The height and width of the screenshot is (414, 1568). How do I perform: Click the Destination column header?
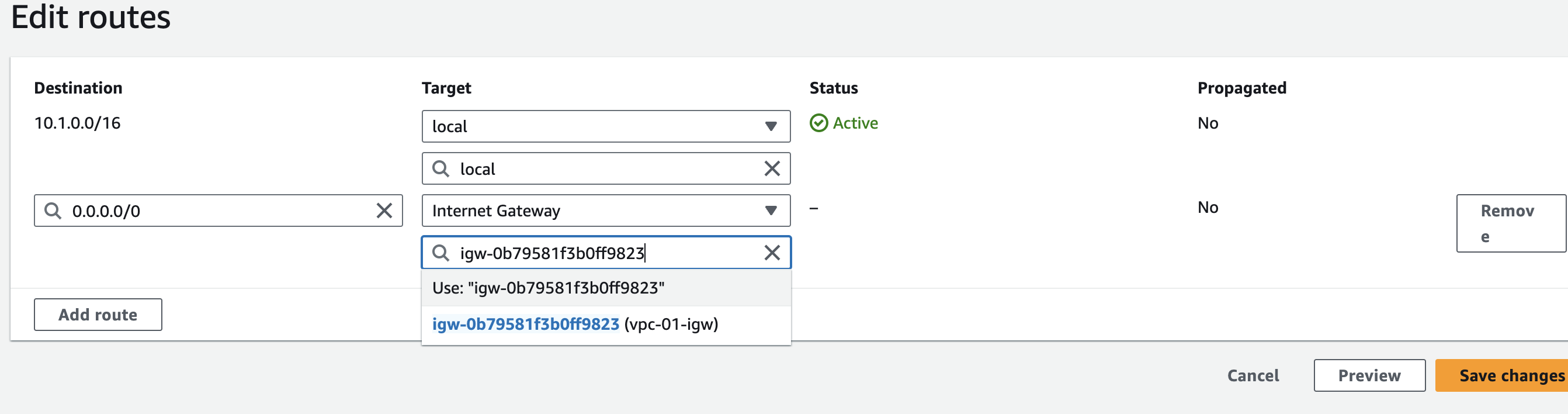tap(78, 88)
